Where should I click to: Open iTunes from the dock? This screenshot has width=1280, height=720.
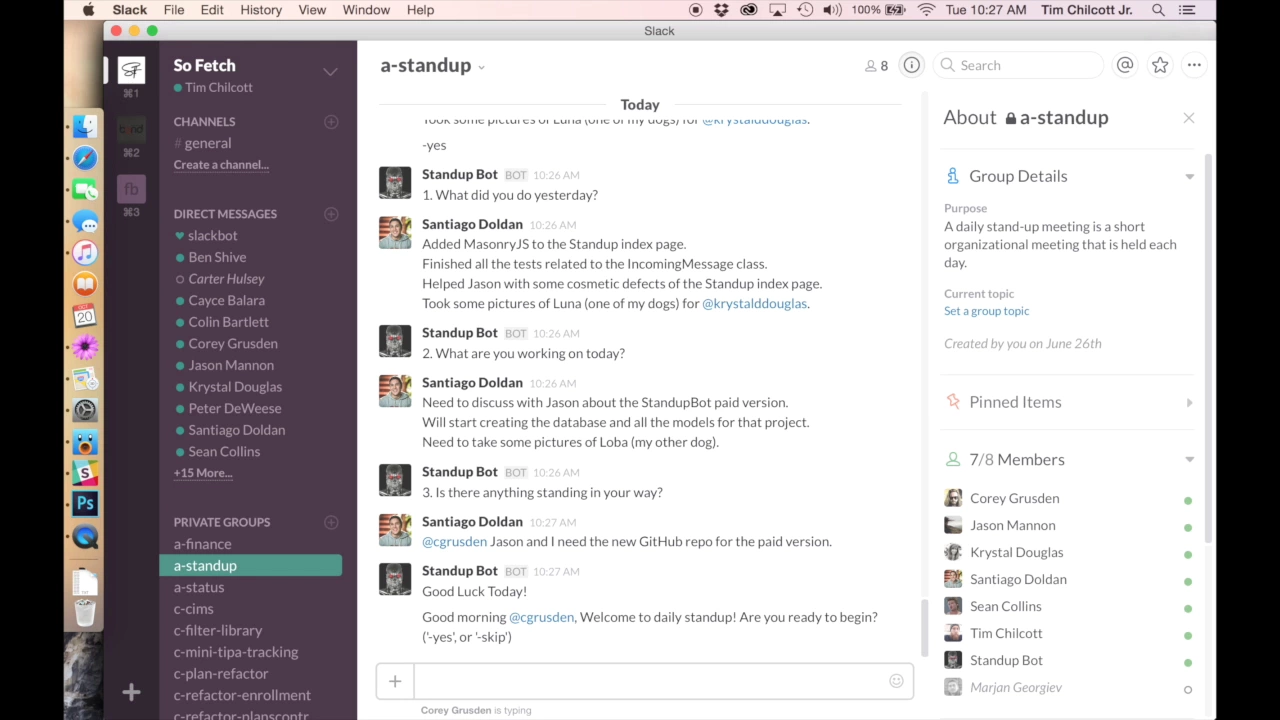[85, 253]
